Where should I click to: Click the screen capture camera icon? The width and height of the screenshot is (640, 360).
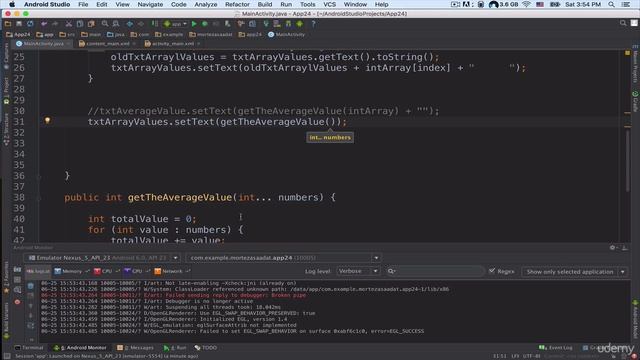pyautogui.click(x=17, y=269)
